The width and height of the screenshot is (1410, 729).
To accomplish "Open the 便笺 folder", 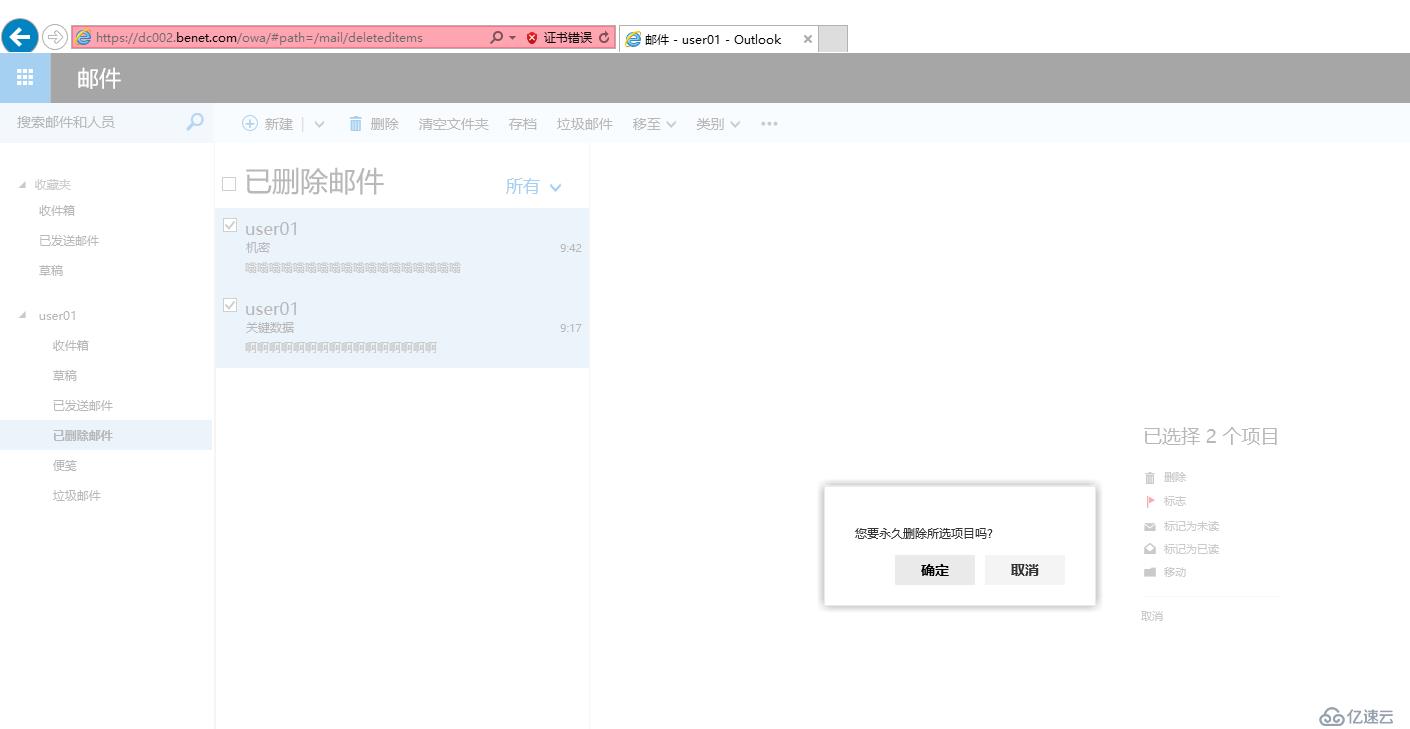I will (65, 466).
